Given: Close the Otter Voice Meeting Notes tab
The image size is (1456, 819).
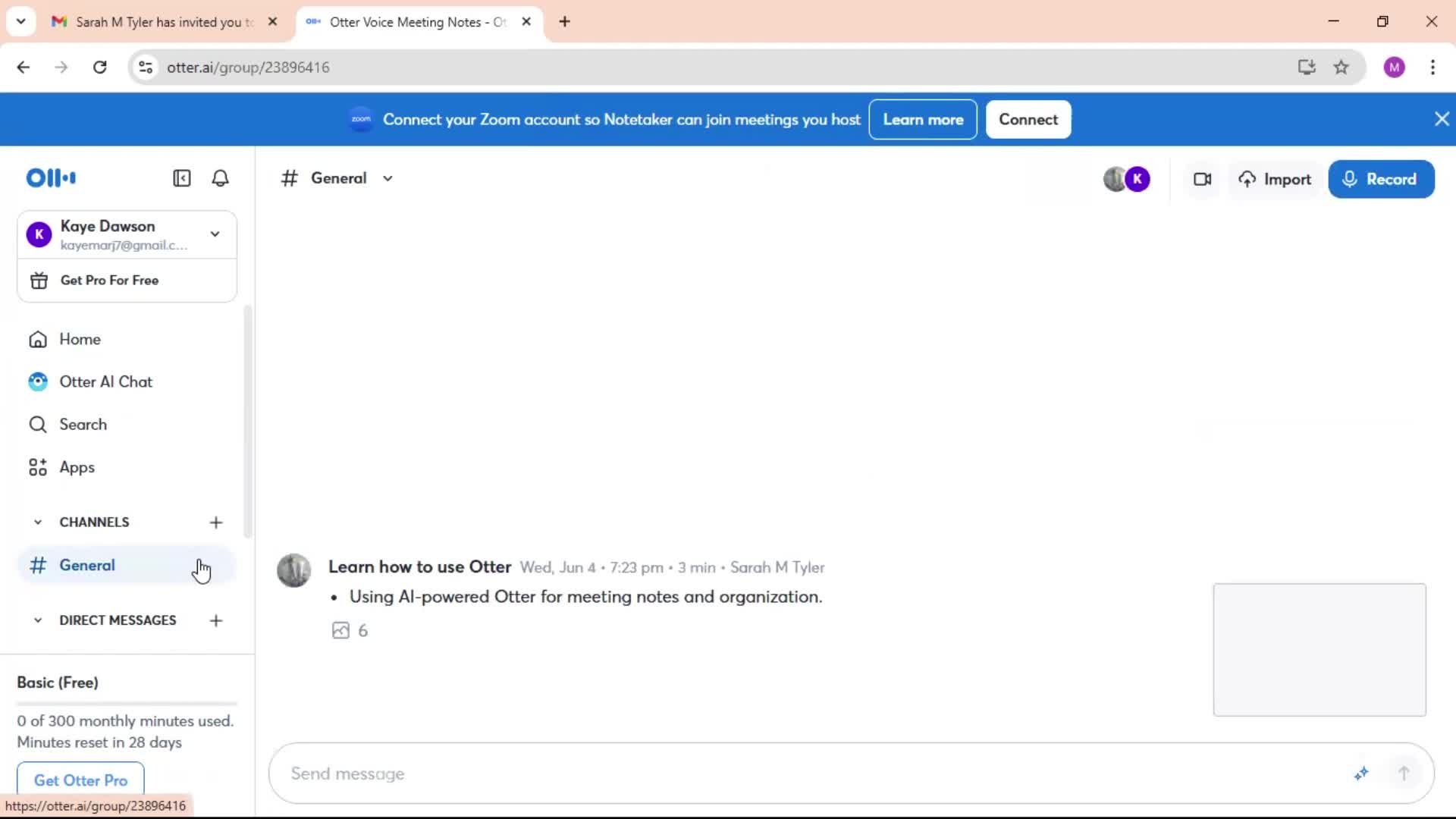Looking at the screenshot, I should [x=526, y=22].
